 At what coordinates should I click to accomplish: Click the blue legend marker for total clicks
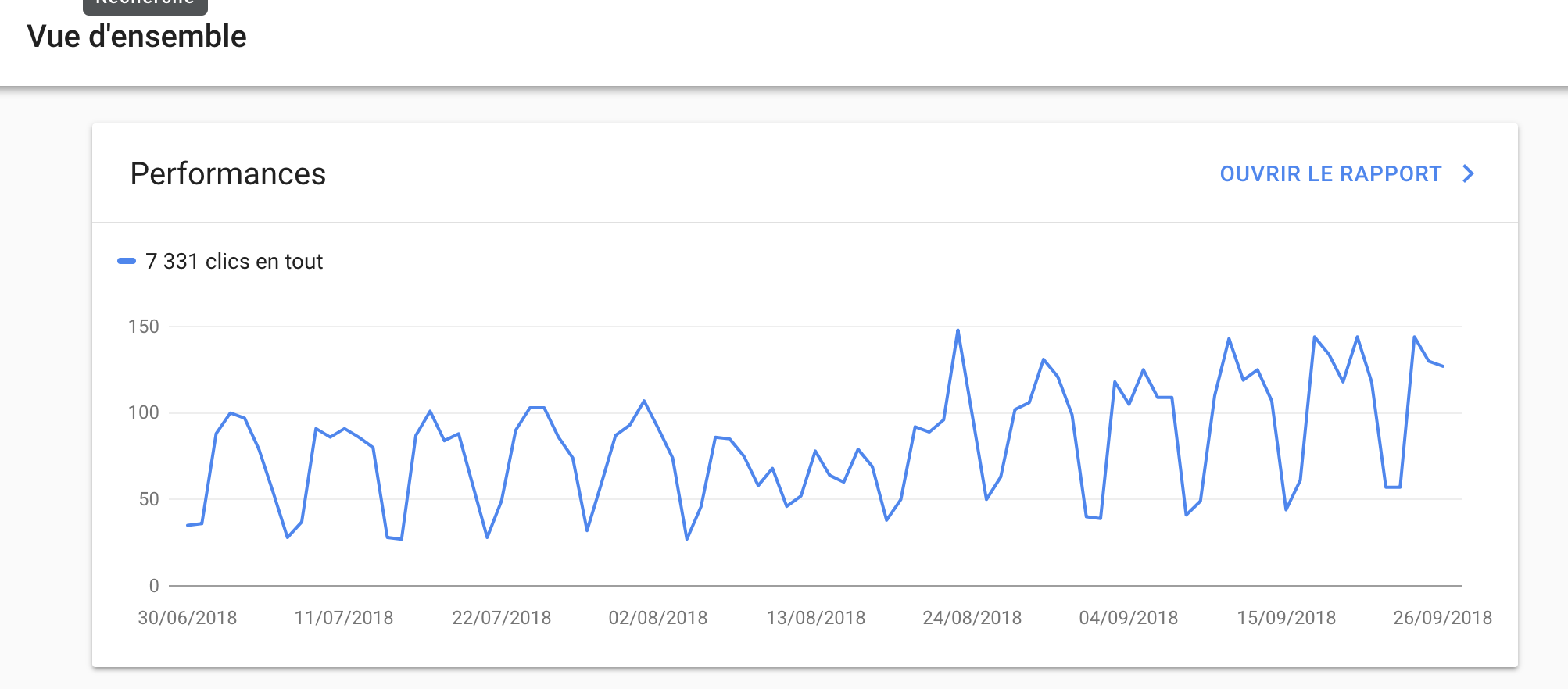pos(126,261)
